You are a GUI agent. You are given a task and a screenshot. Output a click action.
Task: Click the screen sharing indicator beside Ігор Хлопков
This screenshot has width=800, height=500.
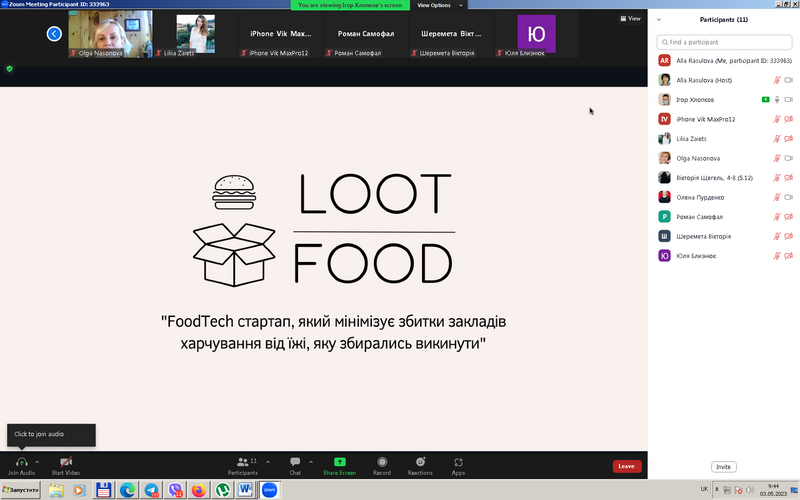click(765, 99)
